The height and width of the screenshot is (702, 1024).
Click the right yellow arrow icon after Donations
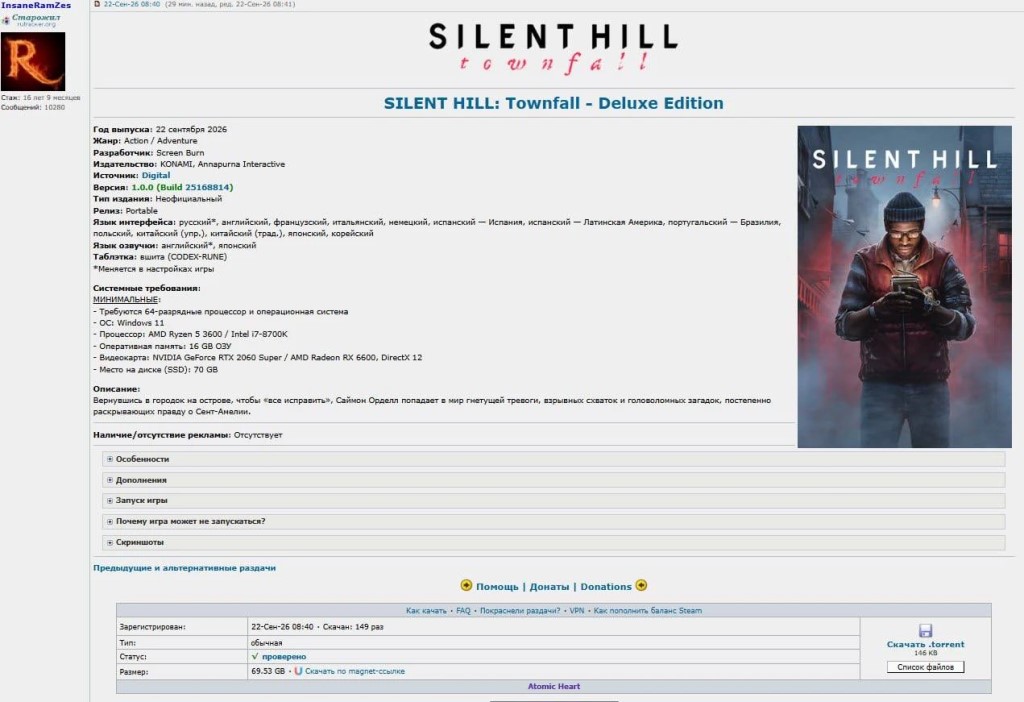[641, 585]
